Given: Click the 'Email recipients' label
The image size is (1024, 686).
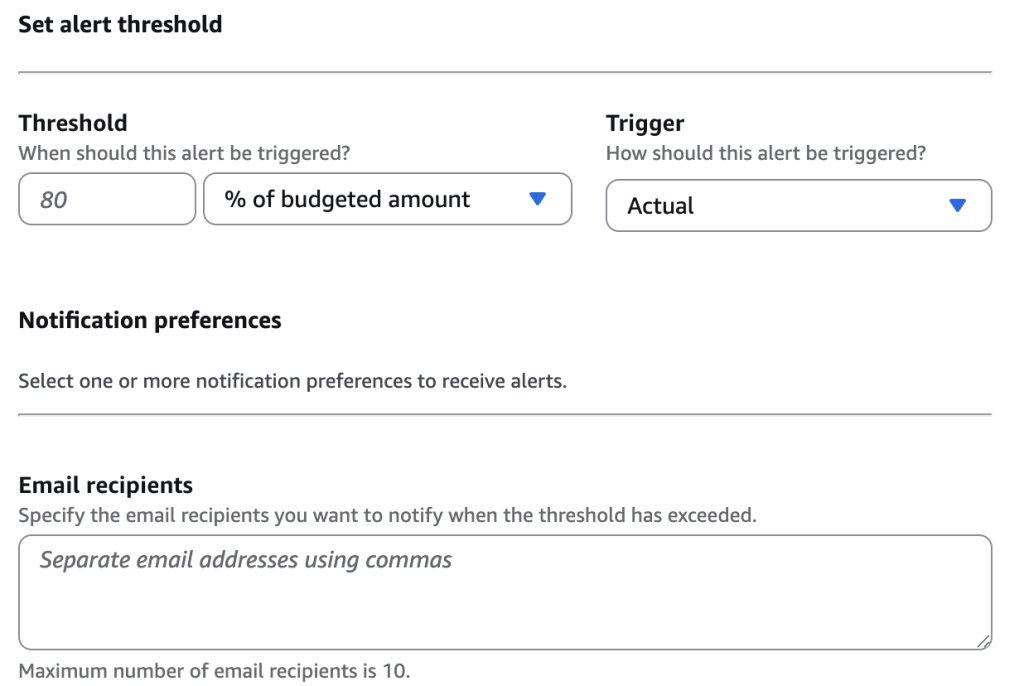Looking at the screenshot, I should [x=106, y=485].
